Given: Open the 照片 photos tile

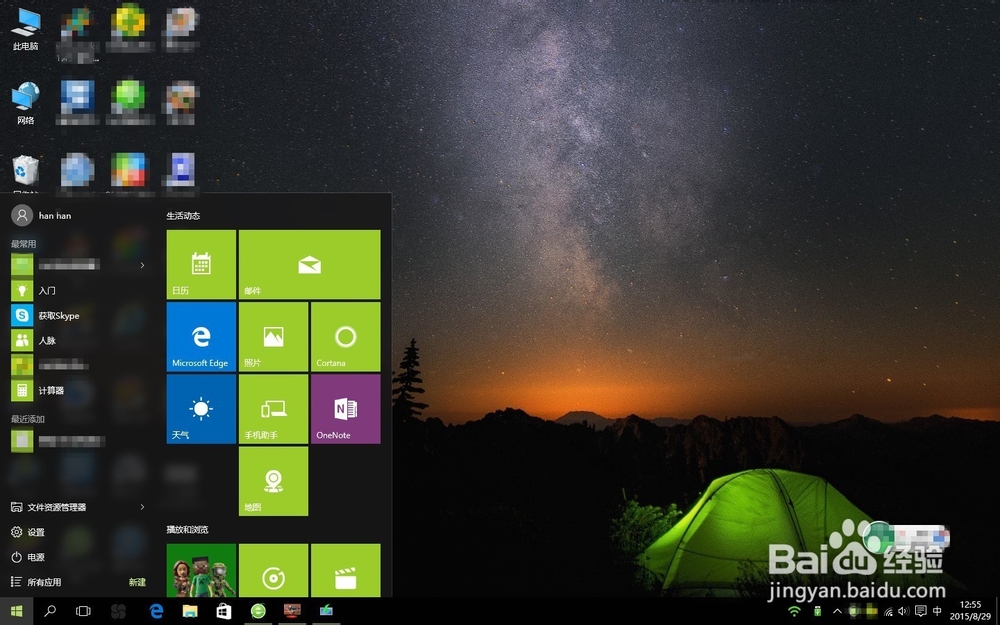Looking at the screenshot, I should pyautogui.click(x=274, y=337).
